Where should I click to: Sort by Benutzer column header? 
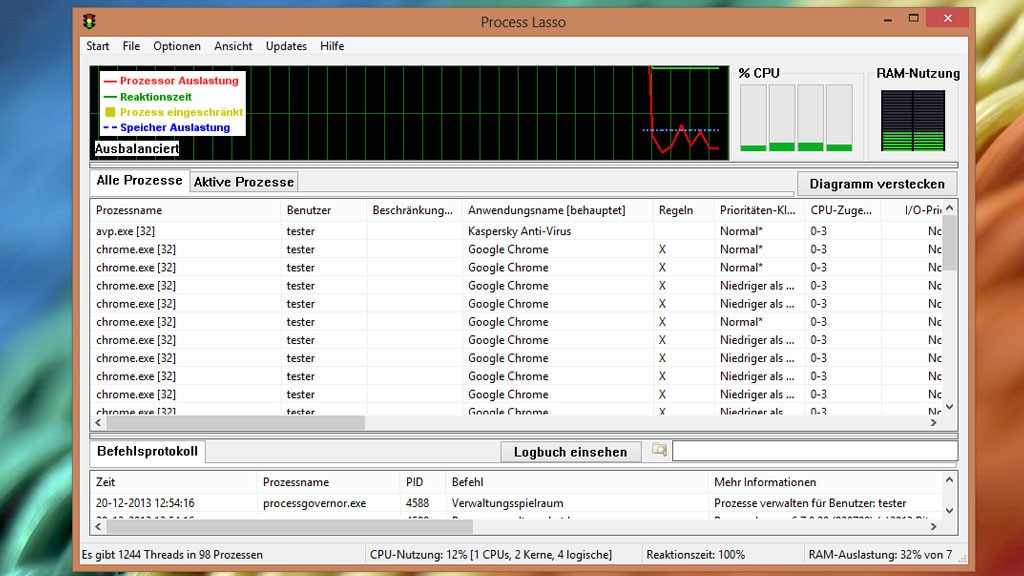[323, 210]
